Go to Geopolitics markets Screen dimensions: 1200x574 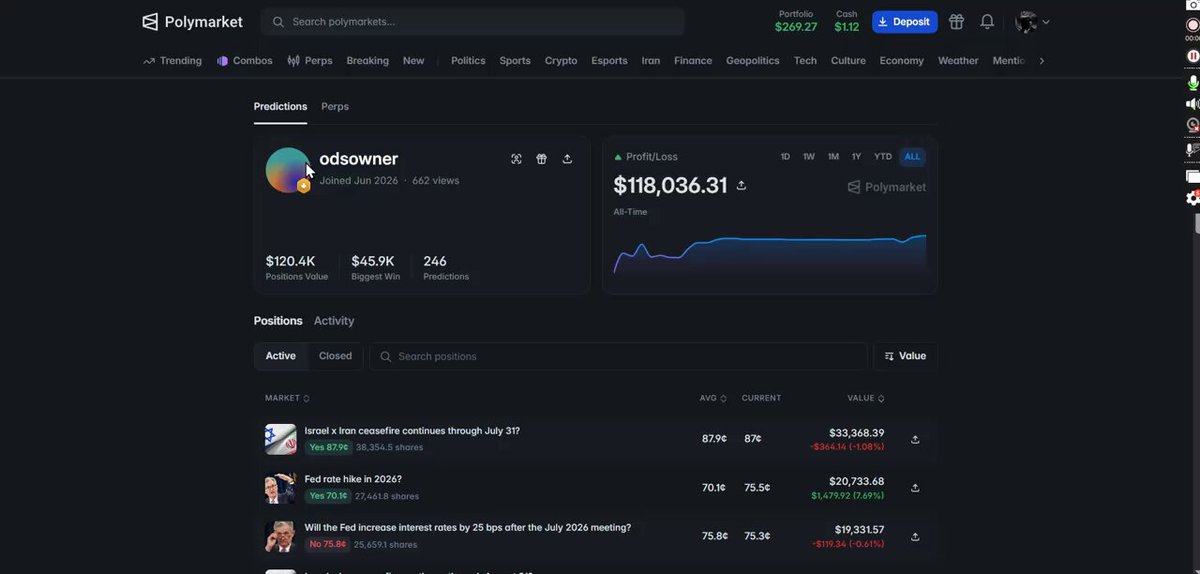[752, 61]
